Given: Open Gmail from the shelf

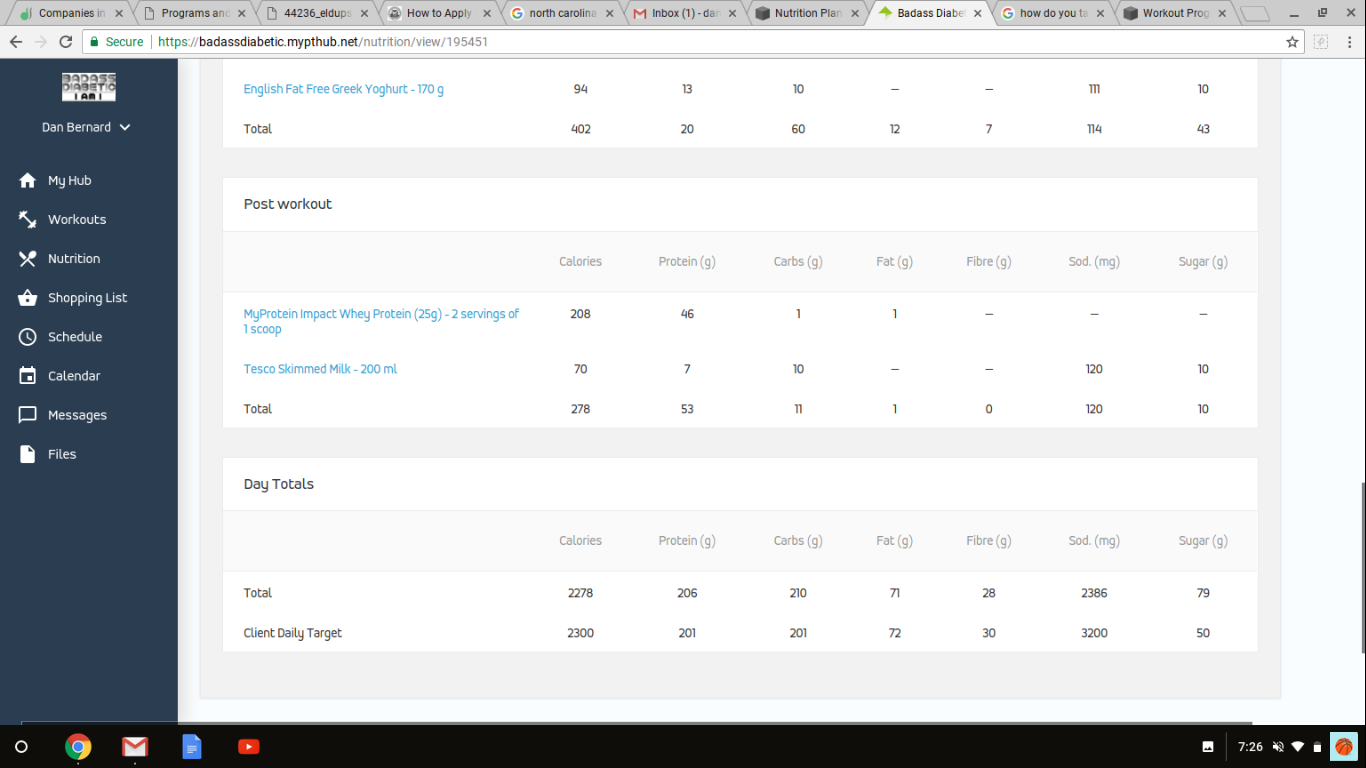Looking at the screenshot, I should pyautogui.click(x=135, y=747).
